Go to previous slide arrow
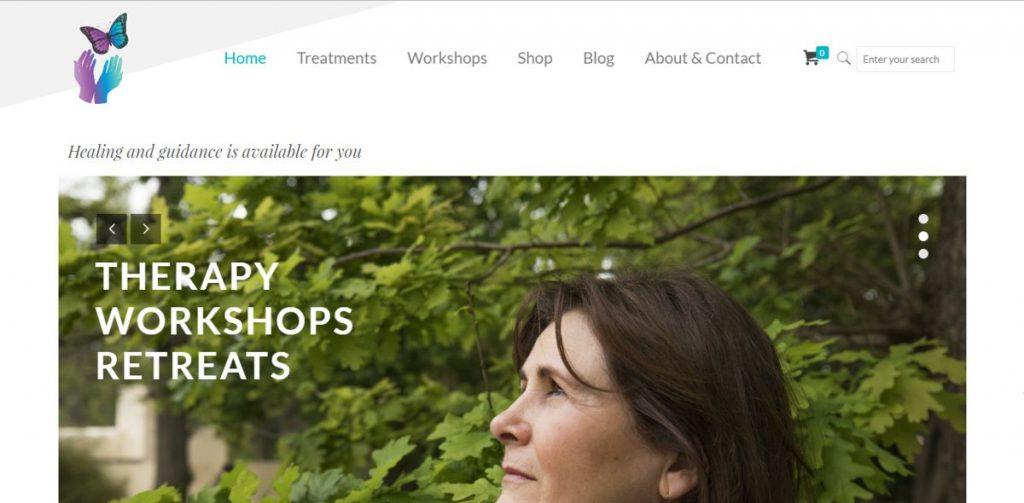The image size is (1024, 503). pyautogui.click(x=112, y=229)
